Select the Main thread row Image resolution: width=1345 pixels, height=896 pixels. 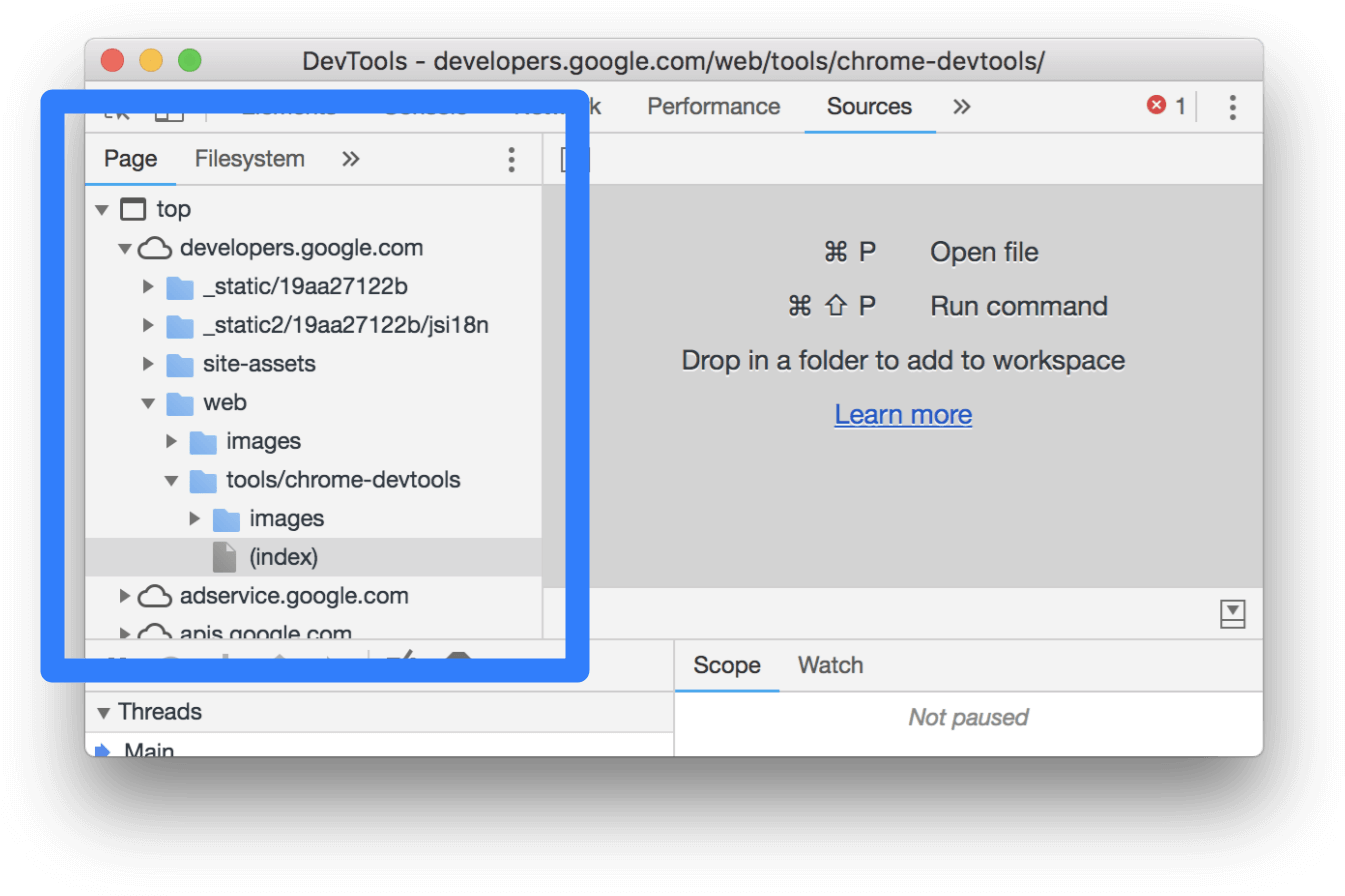point(379,746)
